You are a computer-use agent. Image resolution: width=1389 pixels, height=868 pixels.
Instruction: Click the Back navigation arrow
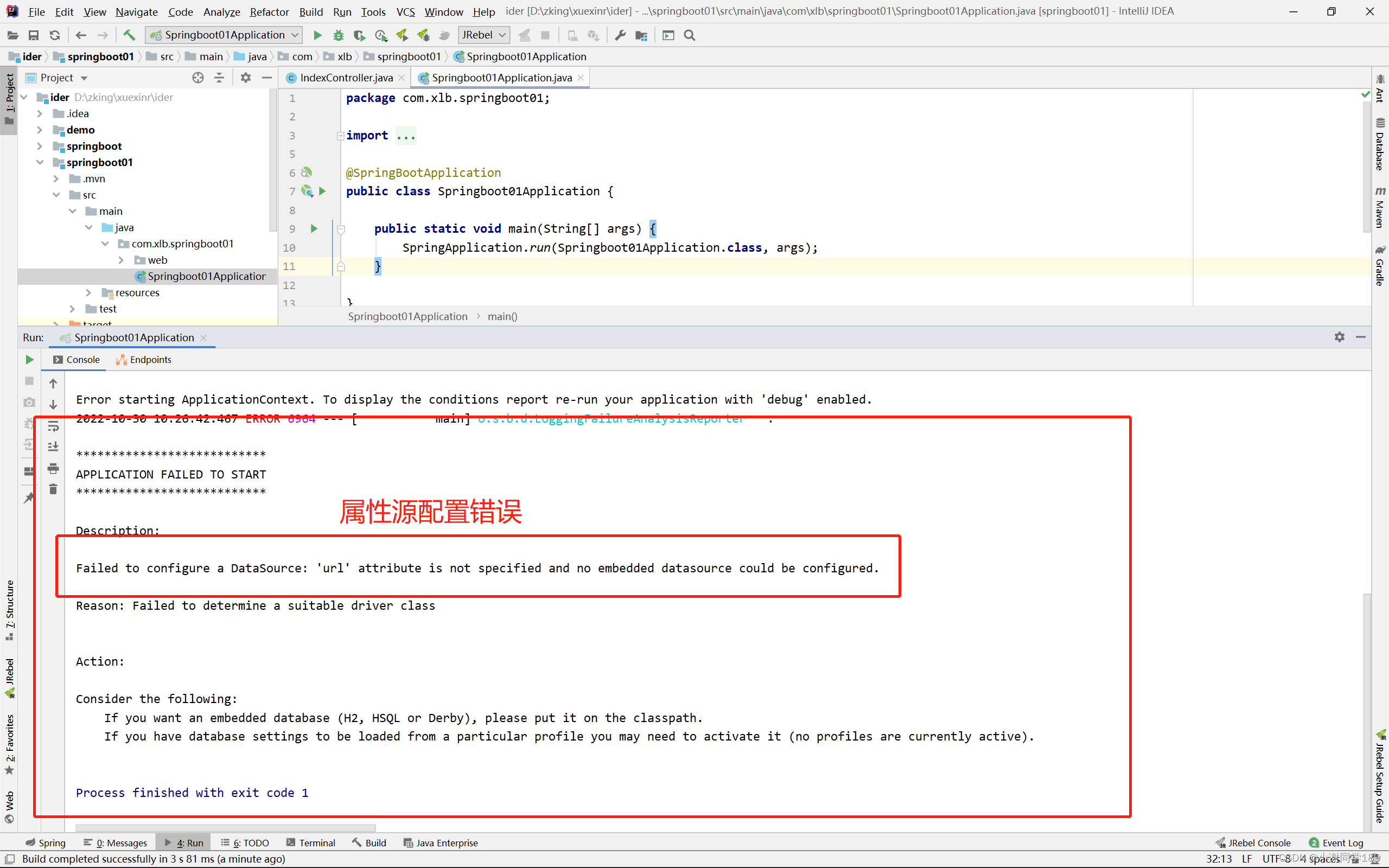81,35
